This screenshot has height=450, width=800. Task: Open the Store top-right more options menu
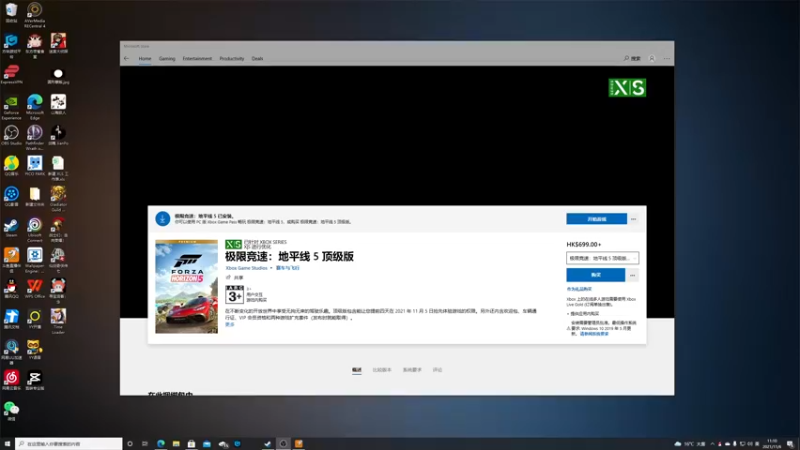(666, 59)
